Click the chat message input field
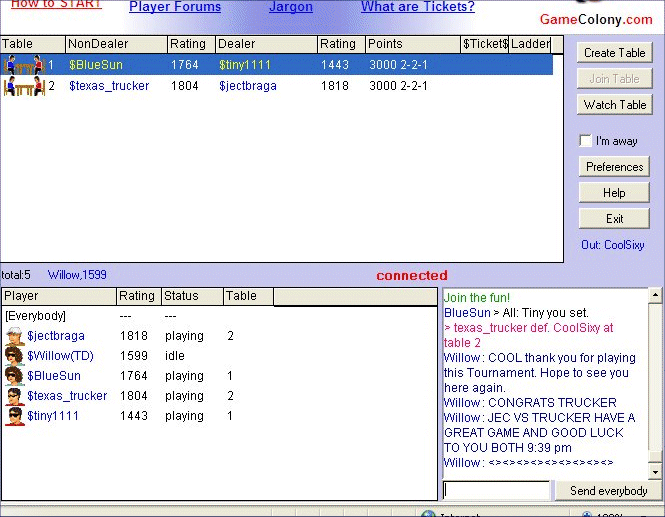Viewport: 665px width, 517px height. (x=496, y=491)
